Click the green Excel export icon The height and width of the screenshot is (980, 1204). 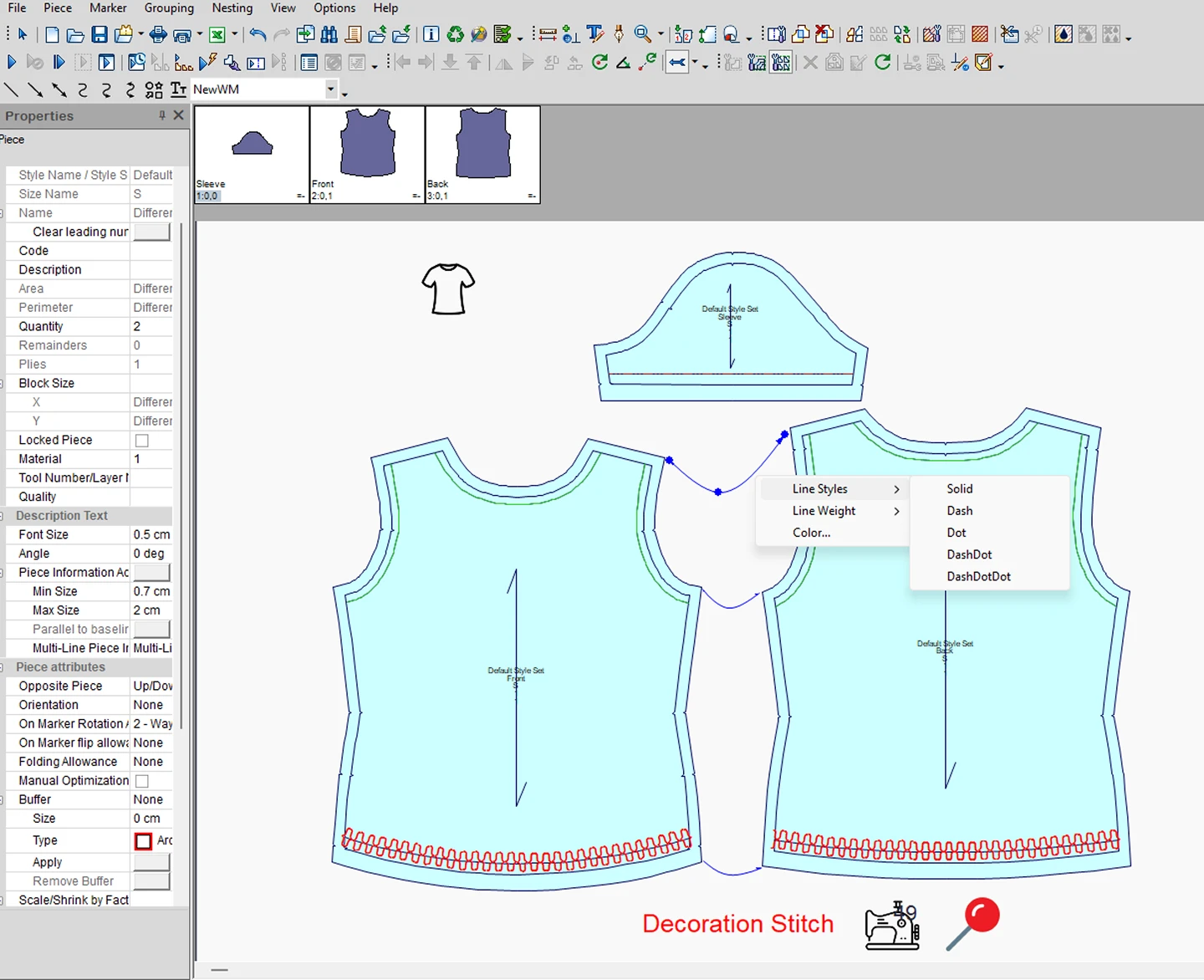point(217,34)
